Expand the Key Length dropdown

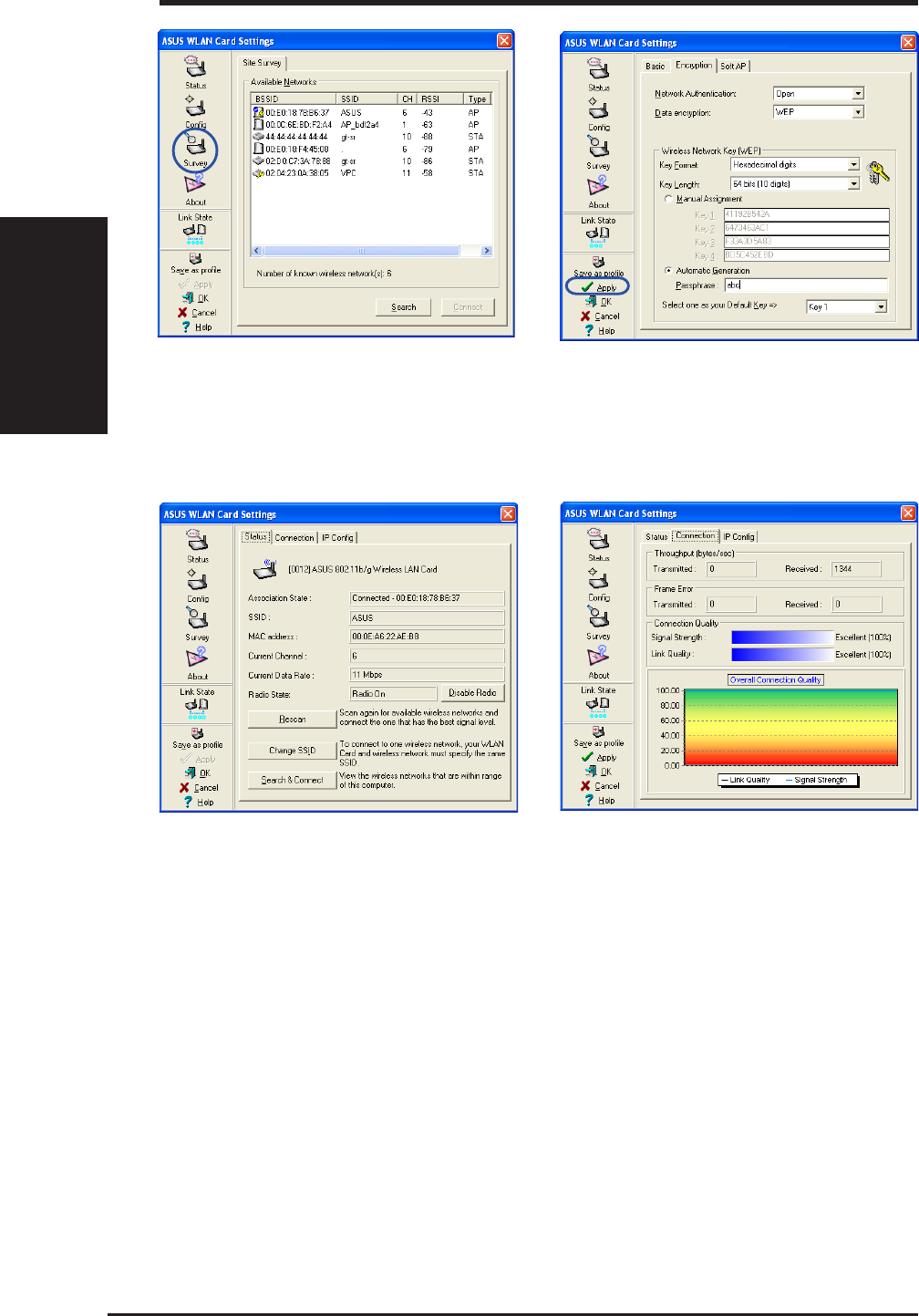click(853, 184)
